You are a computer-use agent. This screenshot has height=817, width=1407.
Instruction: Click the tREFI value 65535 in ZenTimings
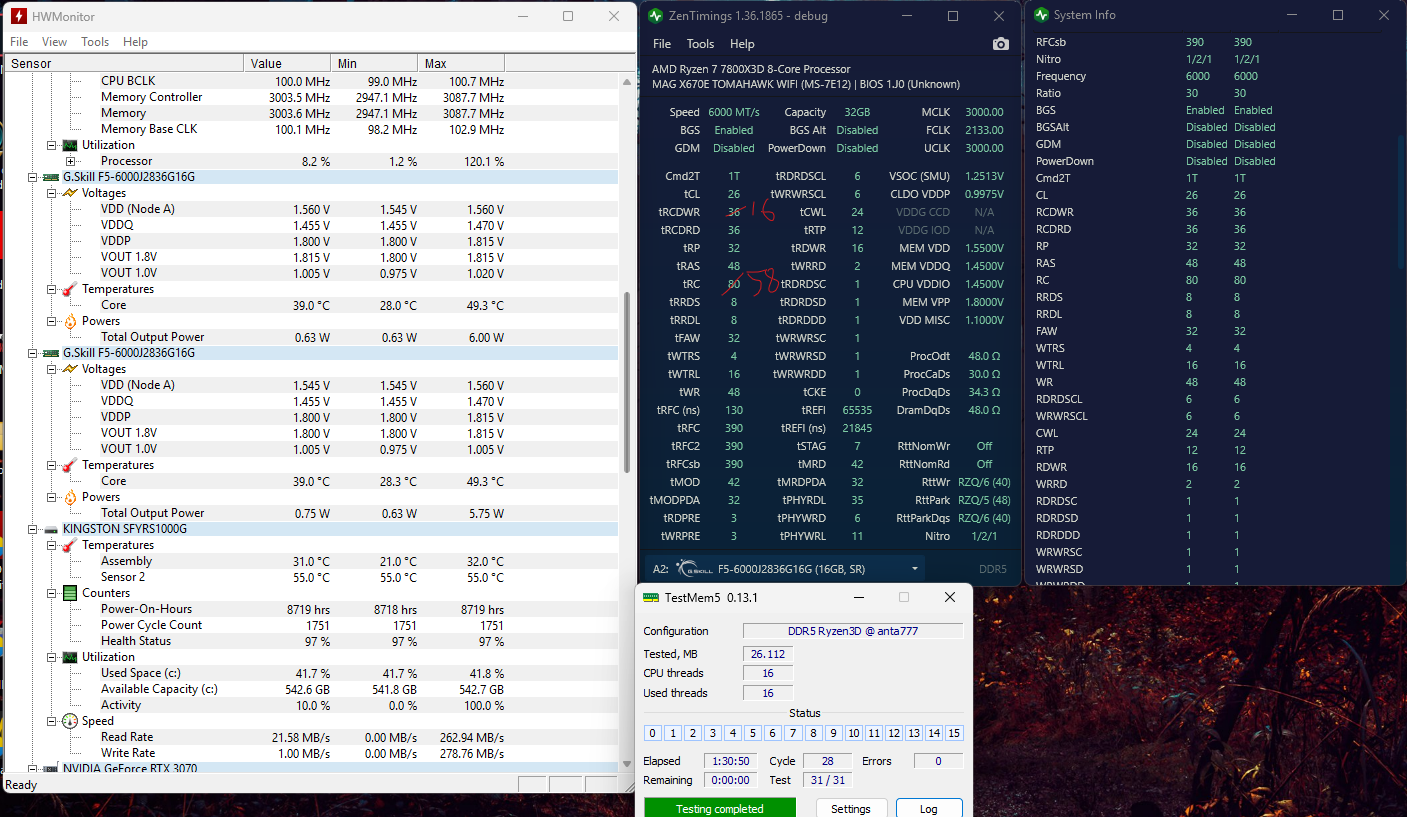(856, 410)
